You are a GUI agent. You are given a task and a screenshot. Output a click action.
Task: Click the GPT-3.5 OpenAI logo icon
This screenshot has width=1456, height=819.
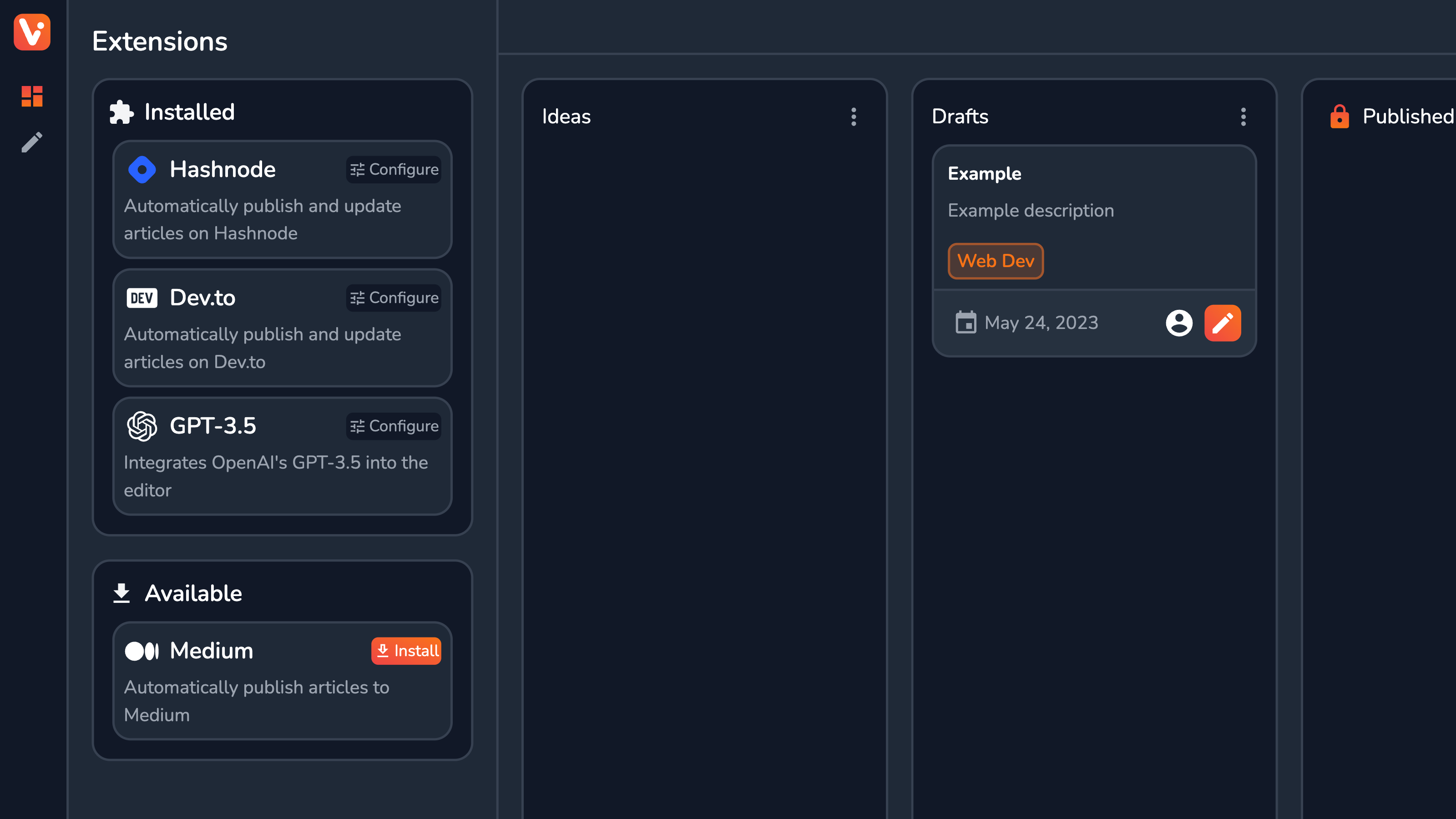pos(142,426)
